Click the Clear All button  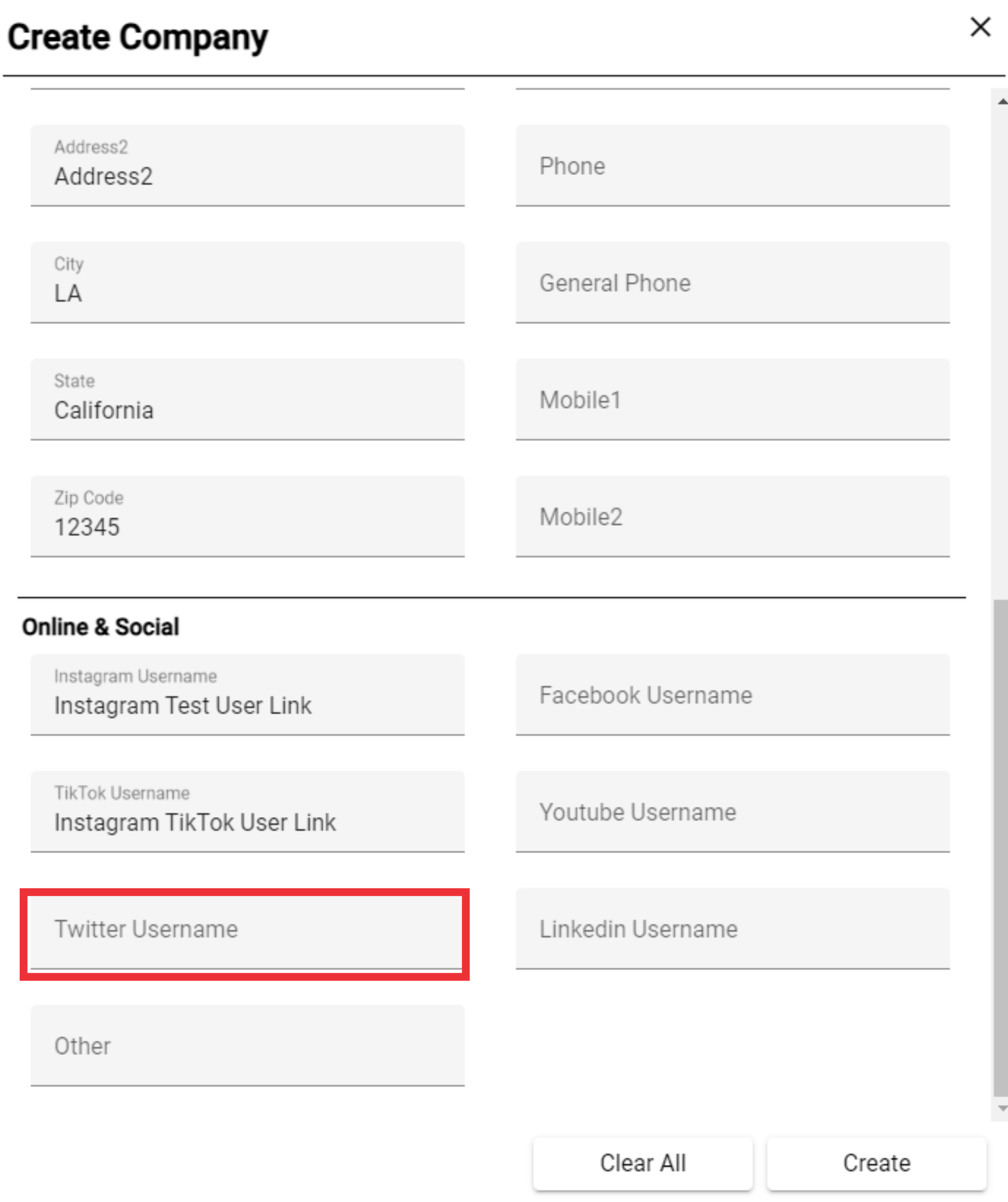click(642, 1163)
